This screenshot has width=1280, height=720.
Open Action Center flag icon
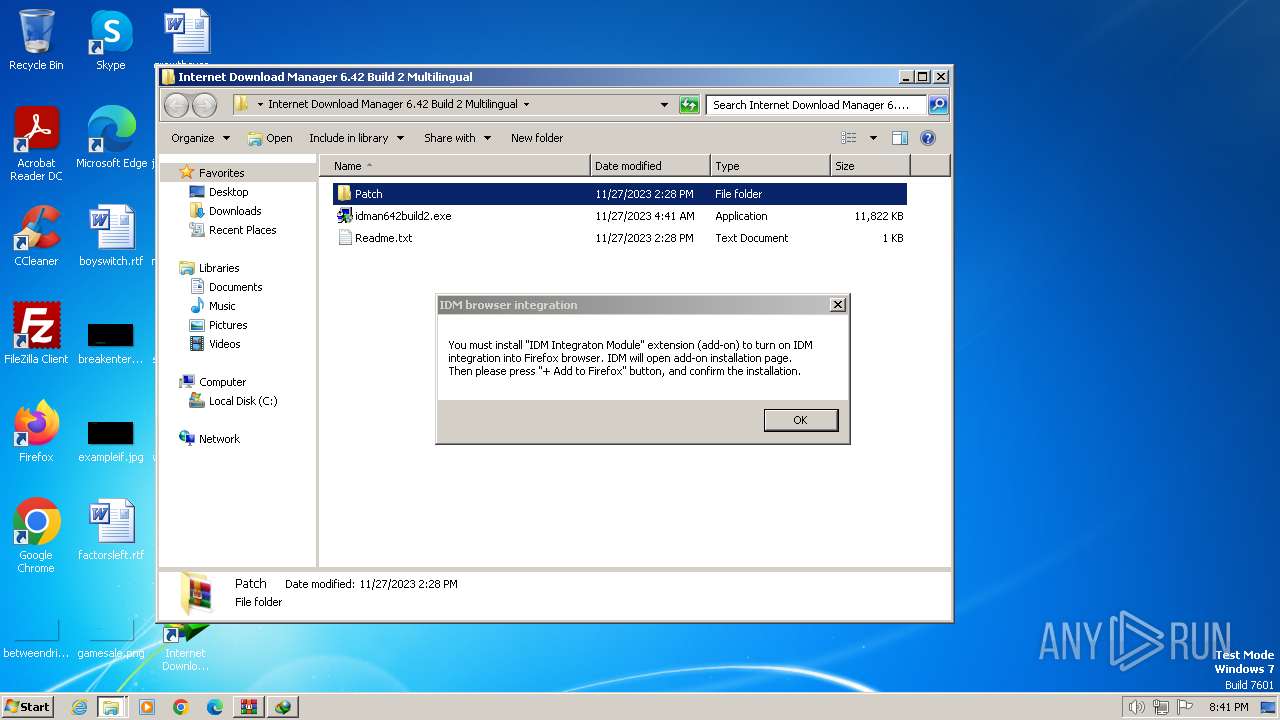pyautogui.click(x=1185, y=707)
